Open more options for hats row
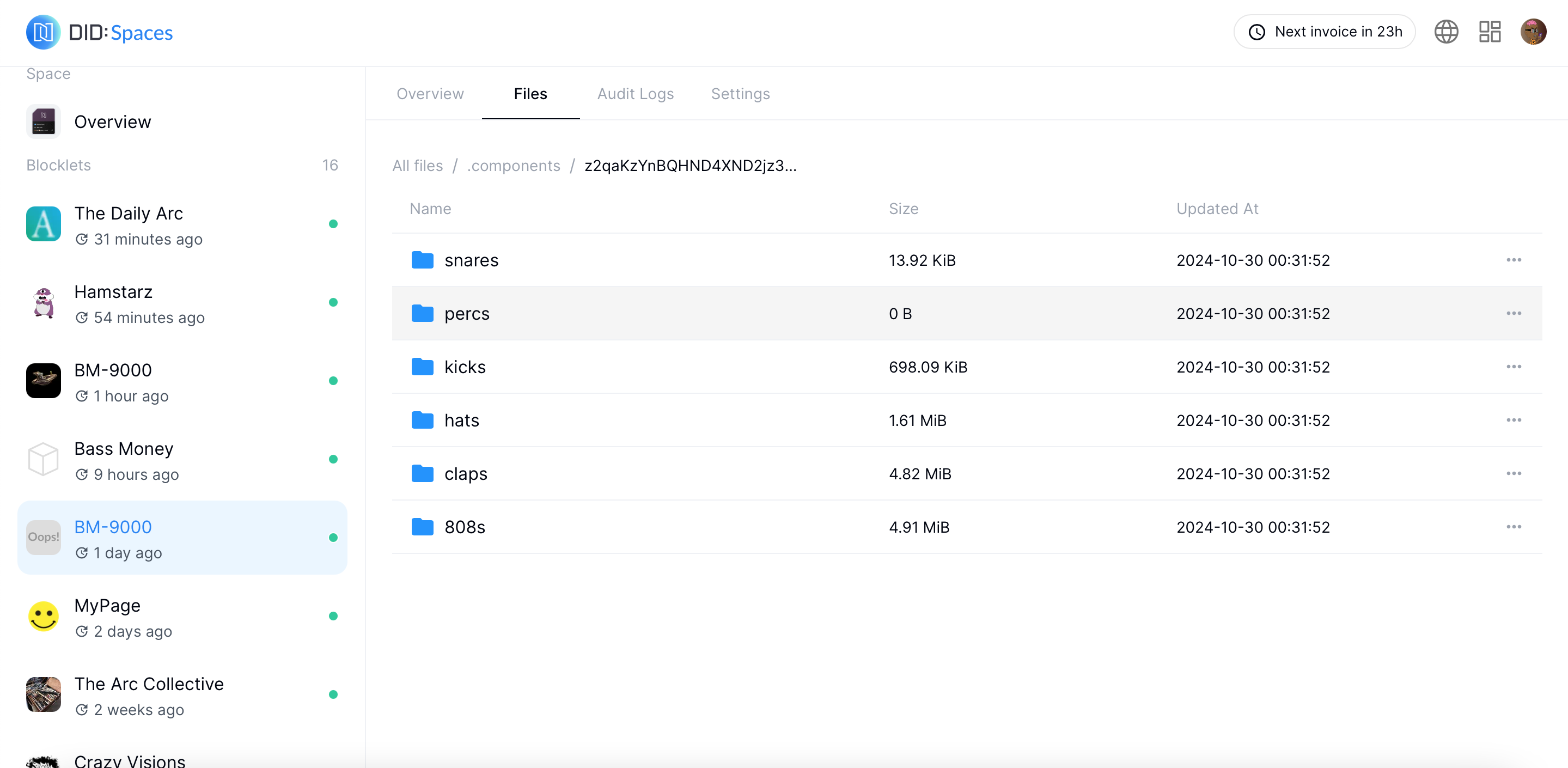 point(1513,420)
